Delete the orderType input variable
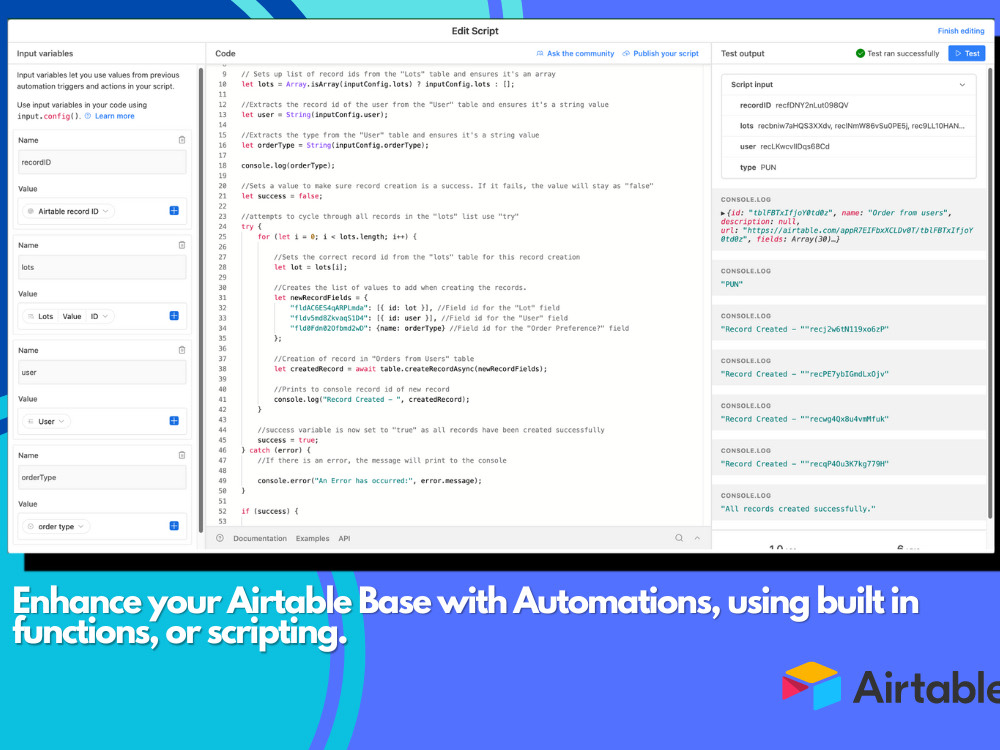This screenshot has height=750, width=1000. (x=181, y=455)
